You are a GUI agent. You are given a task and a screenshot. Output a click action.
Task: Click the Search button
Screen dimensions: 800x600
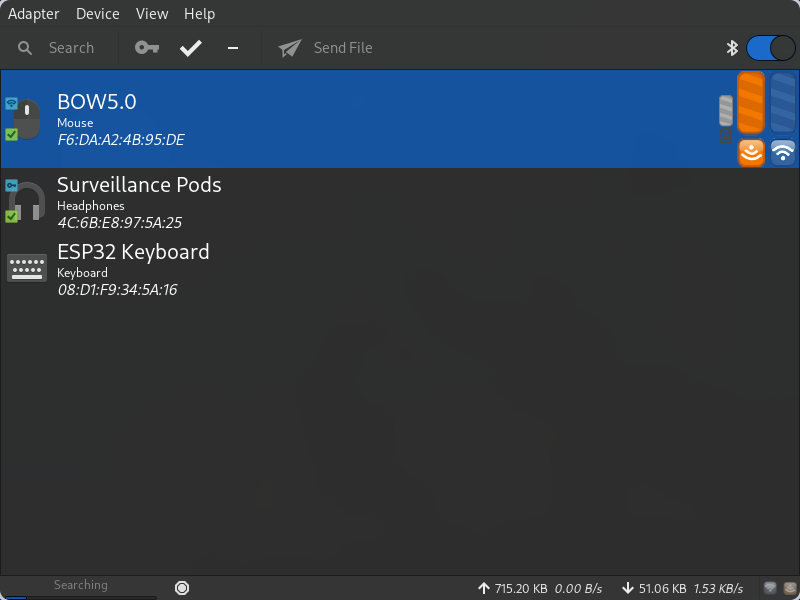click(57, 48)
